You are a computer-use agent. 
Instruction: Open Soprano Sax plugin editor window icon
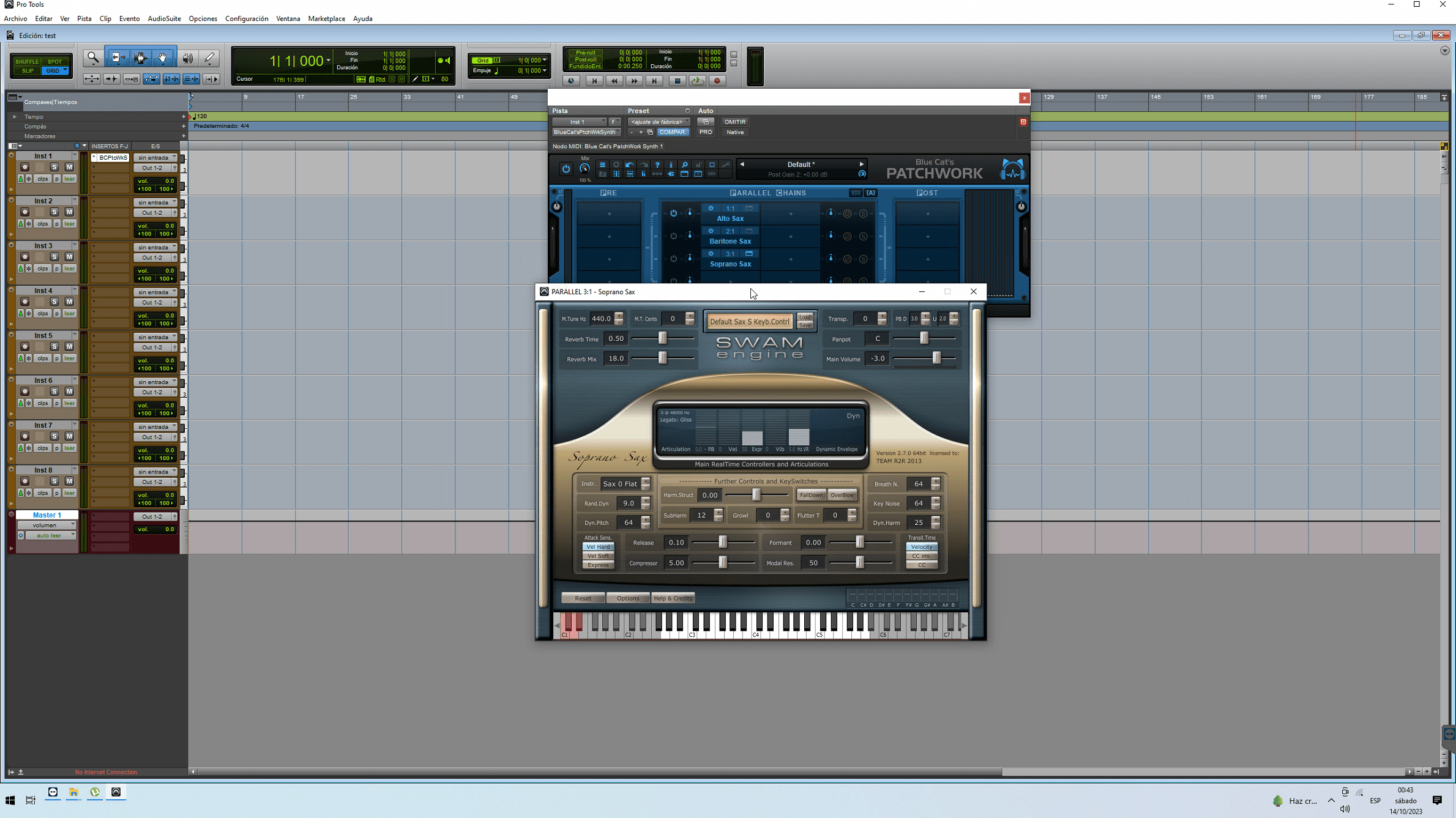click(749, 253)
